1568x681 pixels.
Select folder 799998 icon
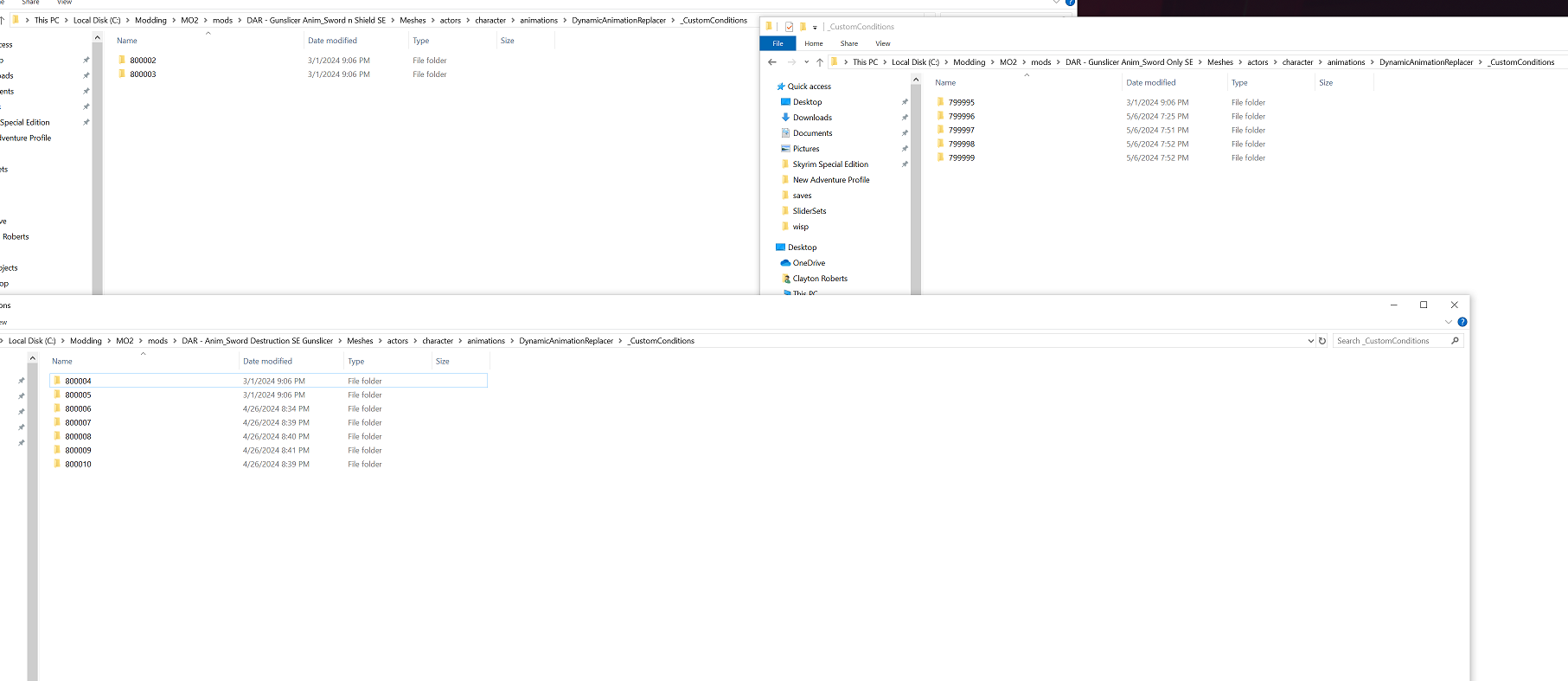point(940,144)
